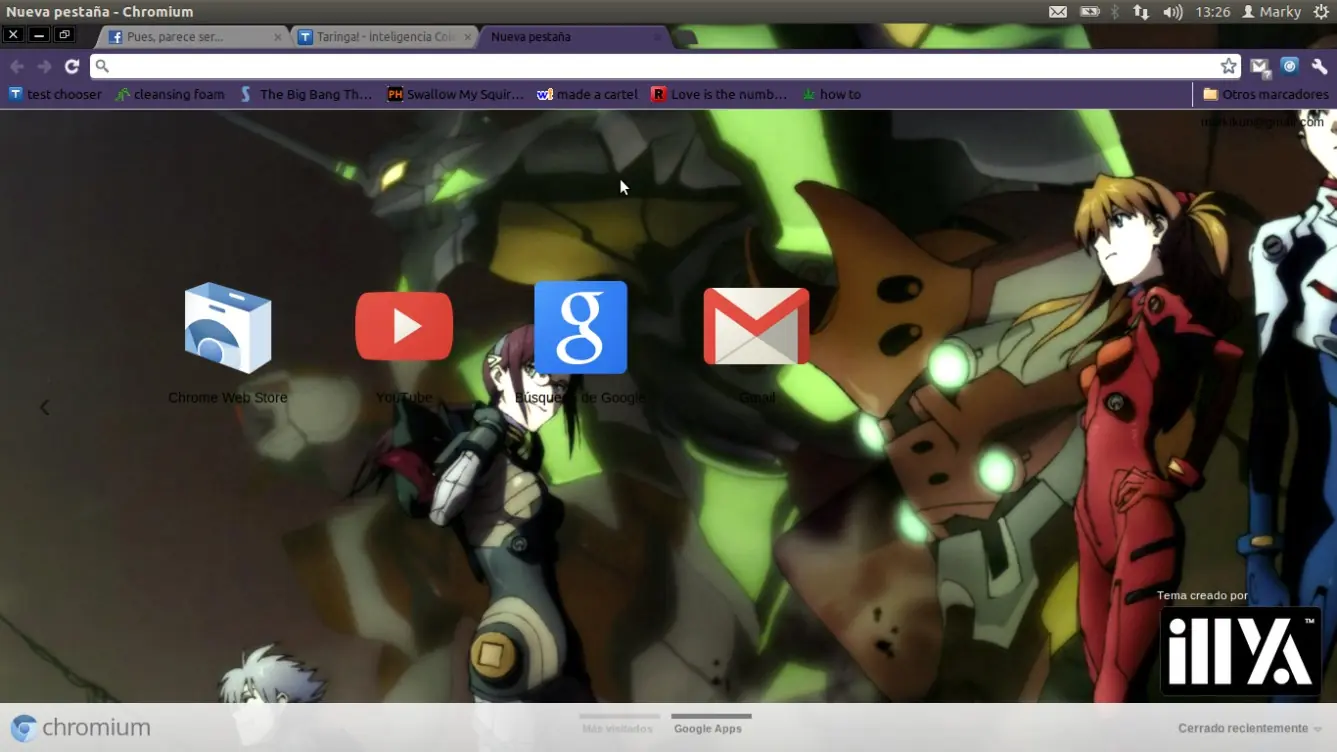The height and width of the screenshot is (752, 1337).
Task: Open the Gmail app icon
Action: pos(757,327)
